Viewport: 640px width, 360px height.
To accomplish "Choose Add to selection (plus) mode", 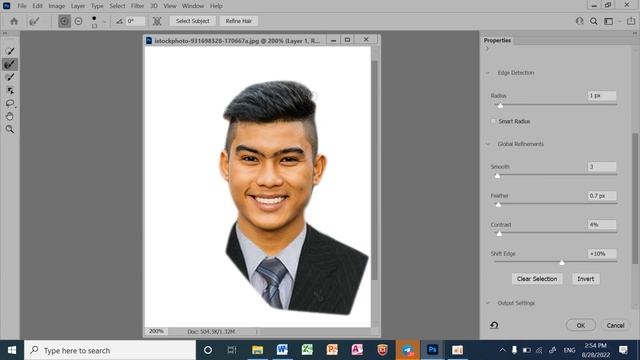I will pyautogui.click(x=64, y=21).
